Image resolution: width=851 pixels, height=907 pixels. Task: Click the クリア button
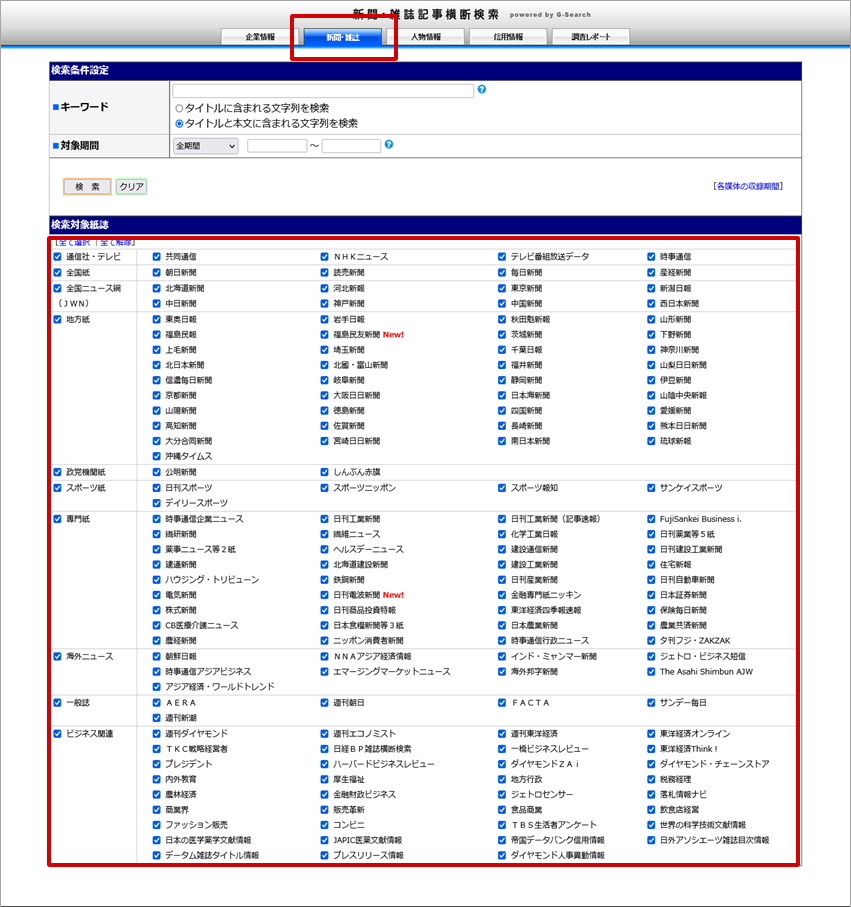[131, 187]
